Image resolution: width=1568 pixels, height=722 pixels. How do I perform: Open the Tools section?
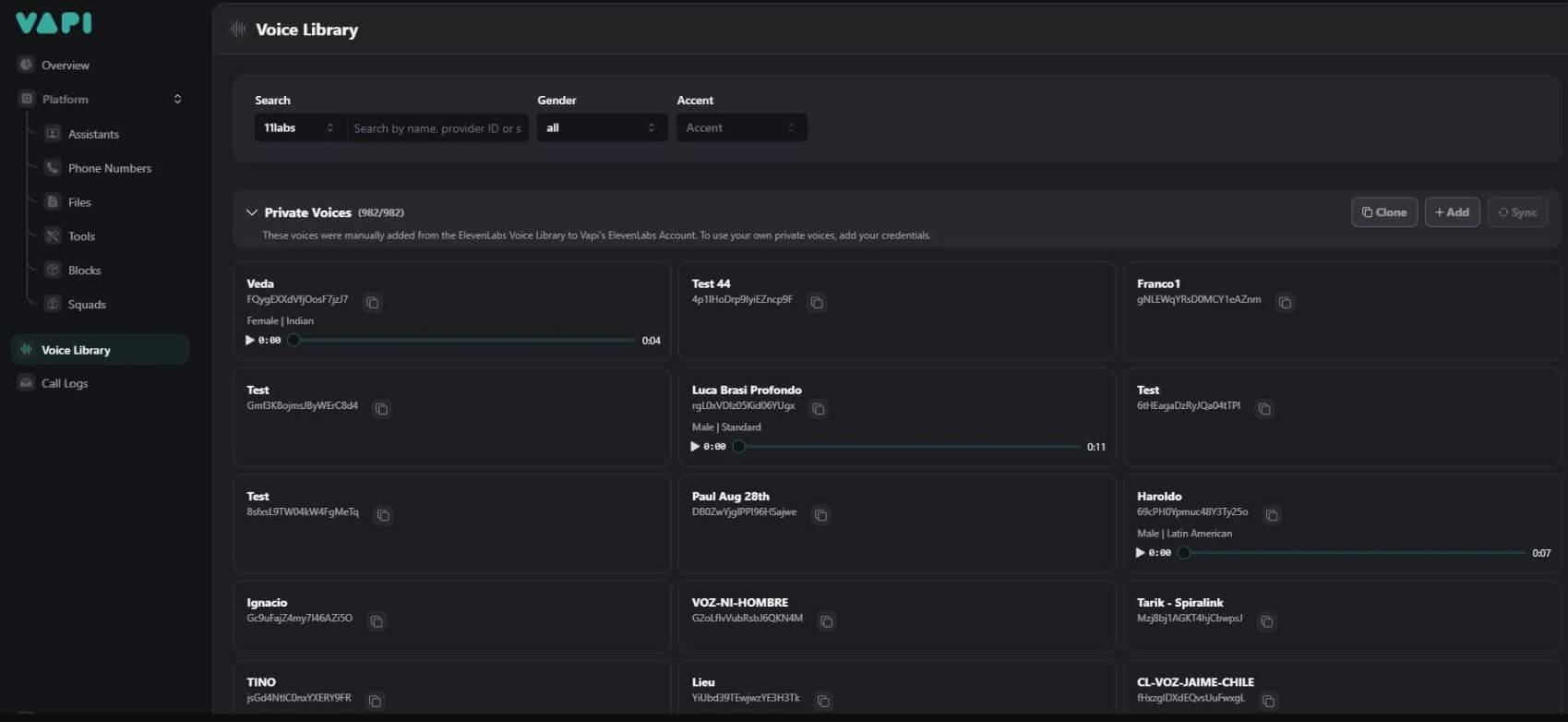[x=81, y=236]
